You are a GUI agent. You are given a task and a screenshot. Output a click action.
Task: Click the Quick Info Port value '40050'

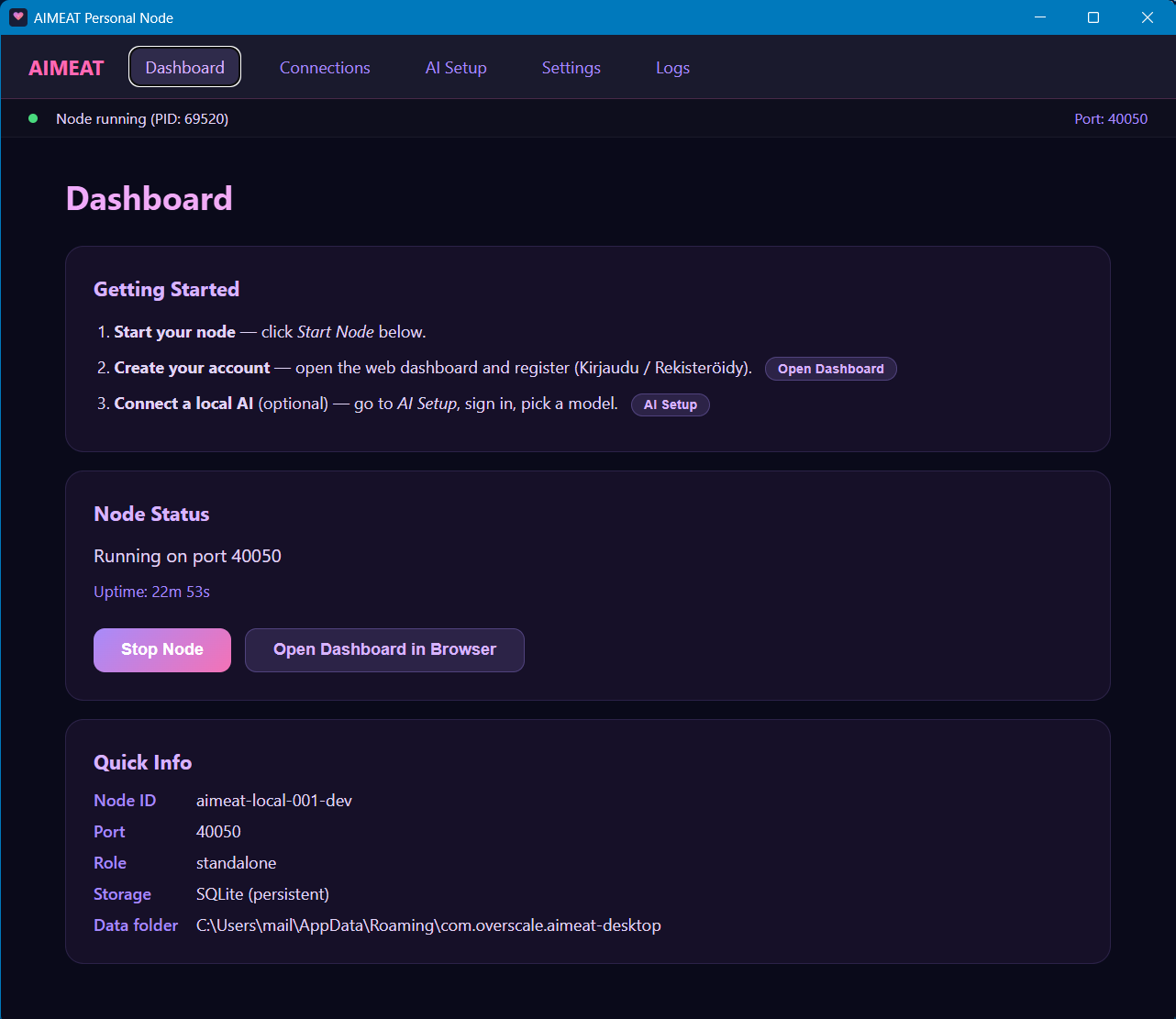coord(218,832)
